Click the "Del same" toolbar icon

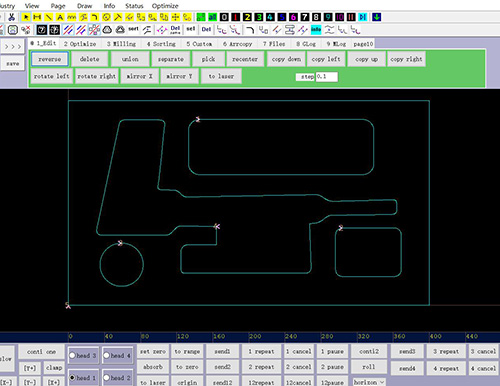point(175,30)
